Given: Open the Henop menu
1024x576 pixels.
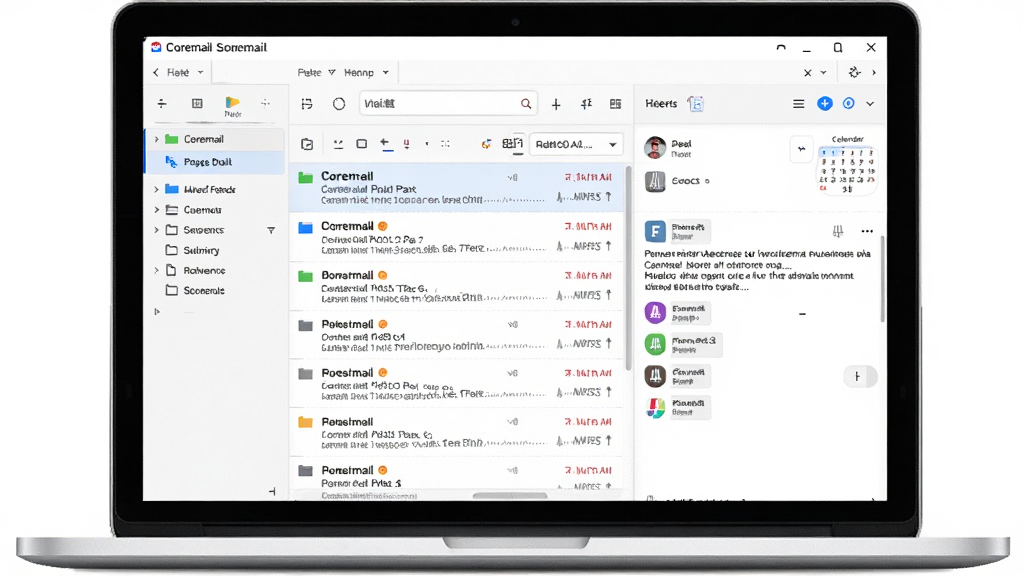Looking at the screenshot, I should point(366,72).
